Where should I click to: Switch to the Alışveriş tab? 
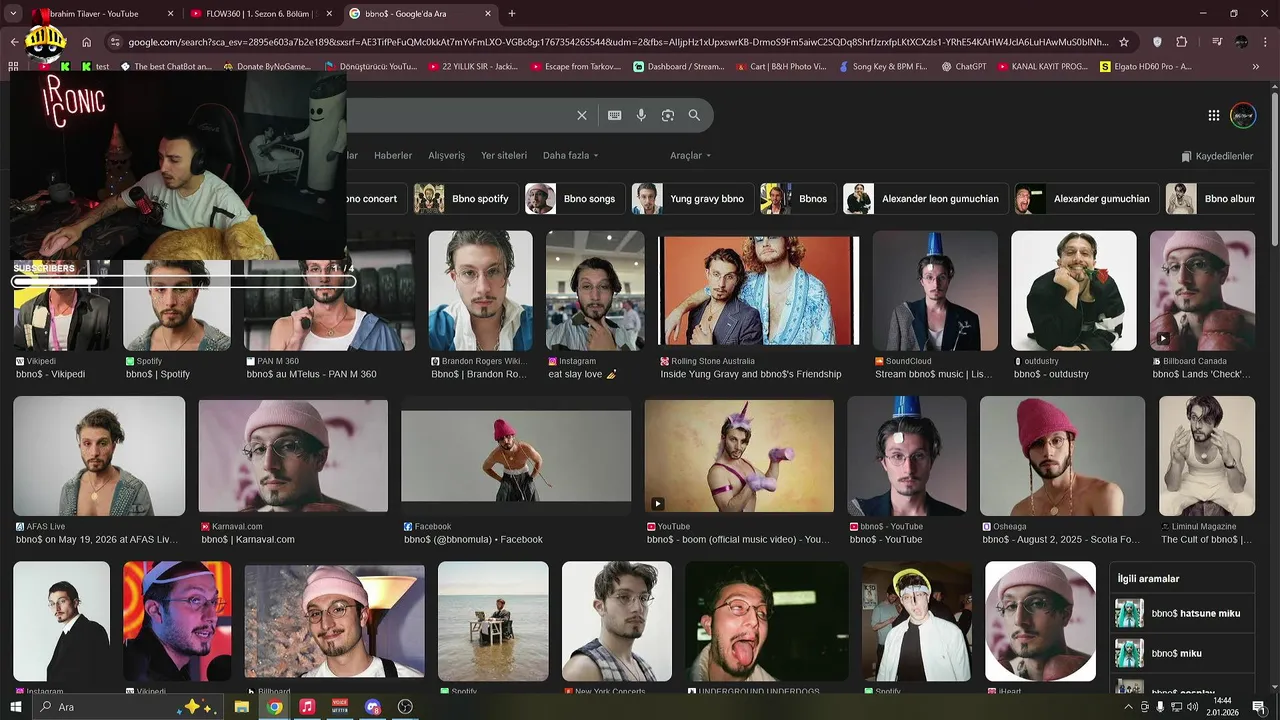[447, 156]
